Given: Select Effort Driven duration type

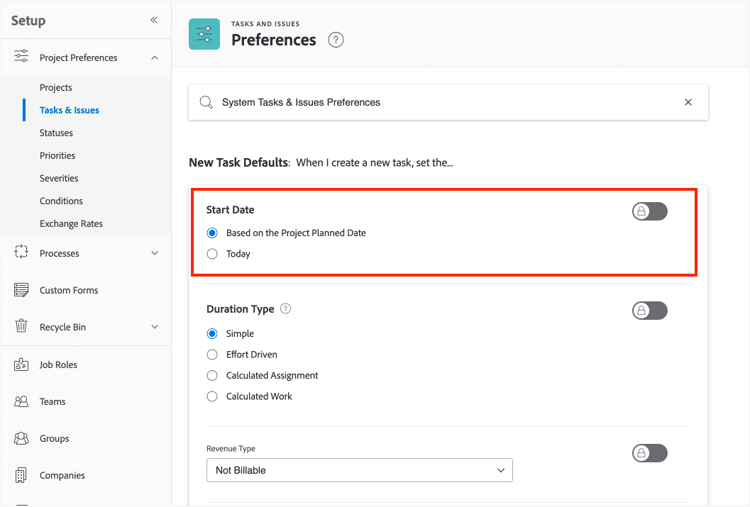Looking at the screenshot, I should coord(212,355).
